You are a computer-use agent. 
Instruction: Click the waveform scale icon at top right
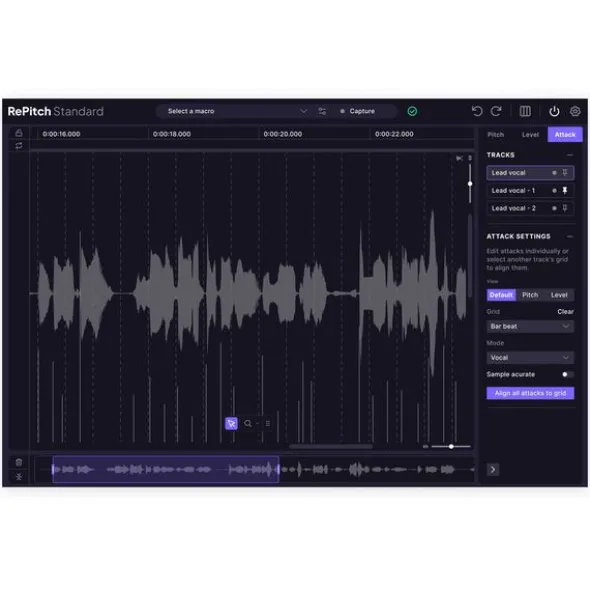click(459, 158)
